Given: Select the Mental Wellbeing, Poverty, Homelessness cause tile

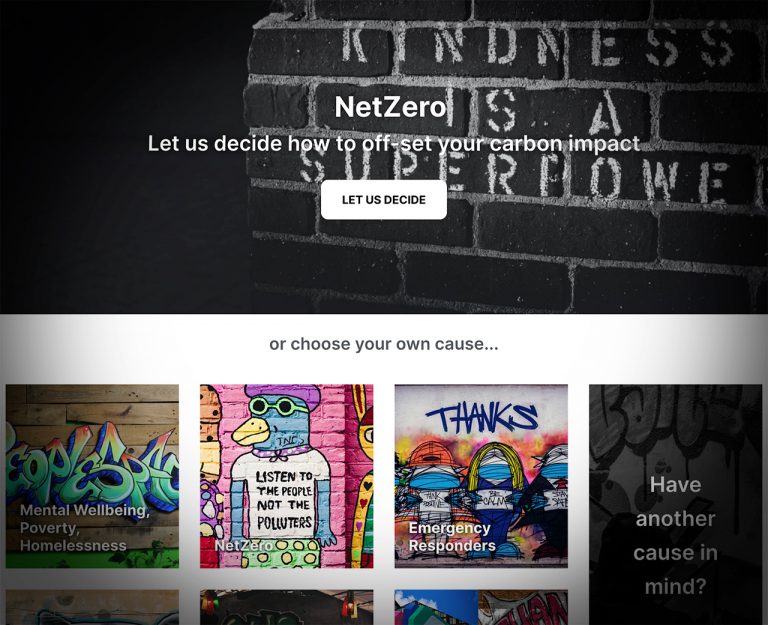Looking at the screenshot, I should [x=92, y=476].
